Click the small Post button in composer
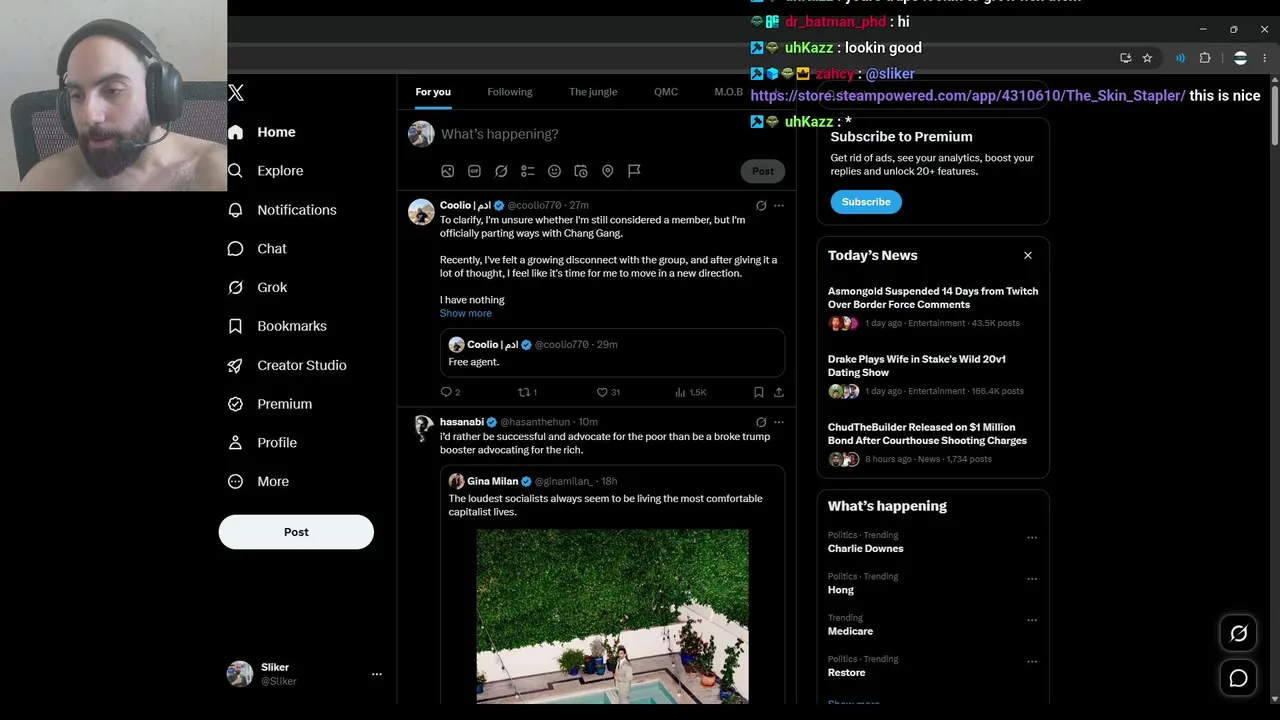Viewport: 1280px width, 720px height. (763, 171)
